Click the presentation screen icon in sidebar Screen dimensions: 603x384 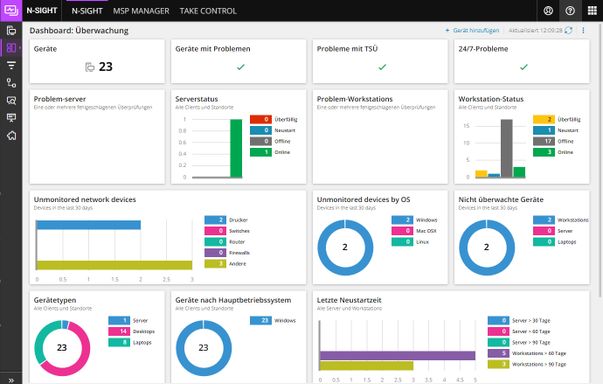(x=11, y=118)
